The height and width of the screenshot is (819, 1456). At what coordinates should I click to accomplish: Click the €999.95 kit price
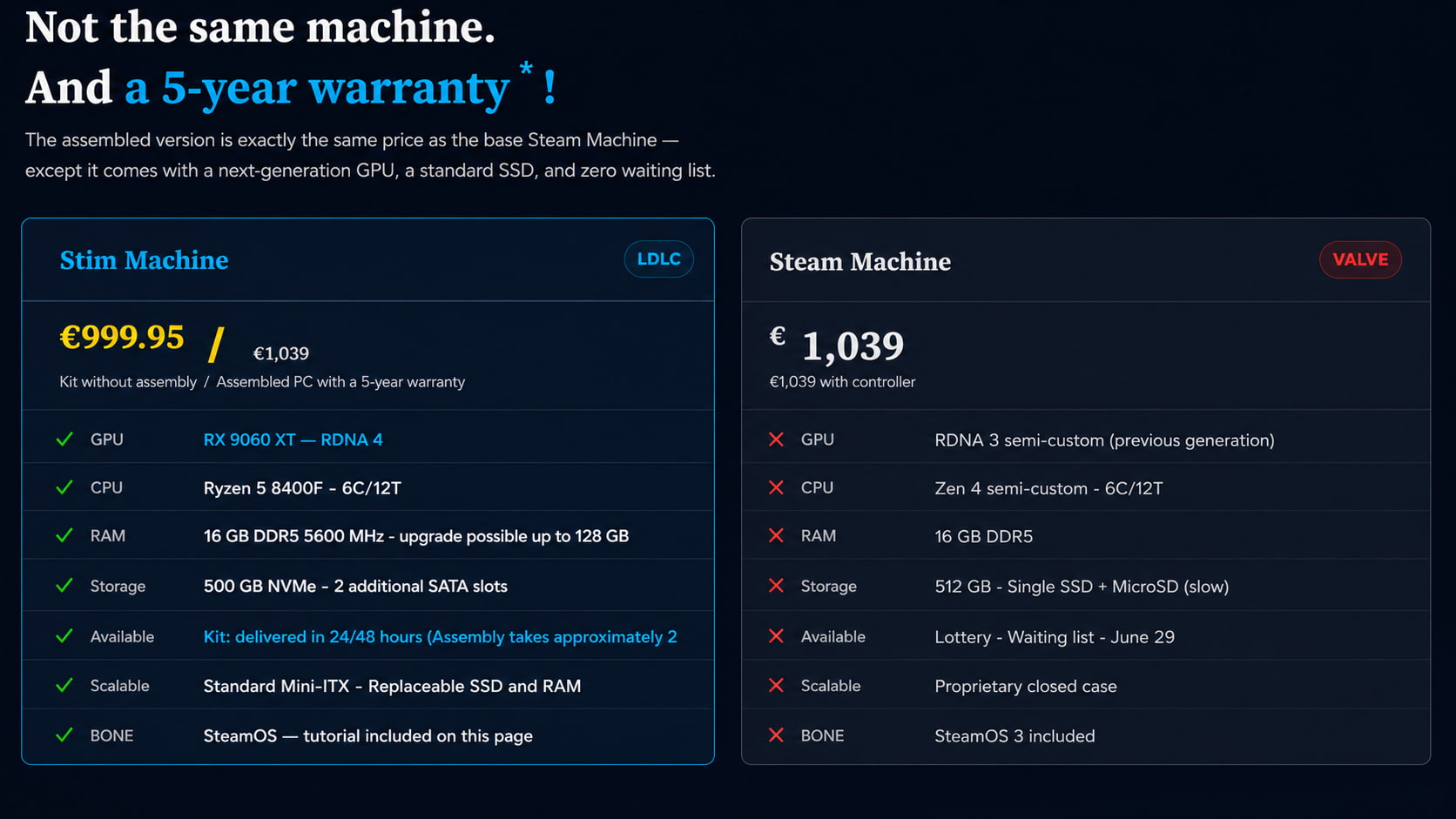tap(121, 338)
